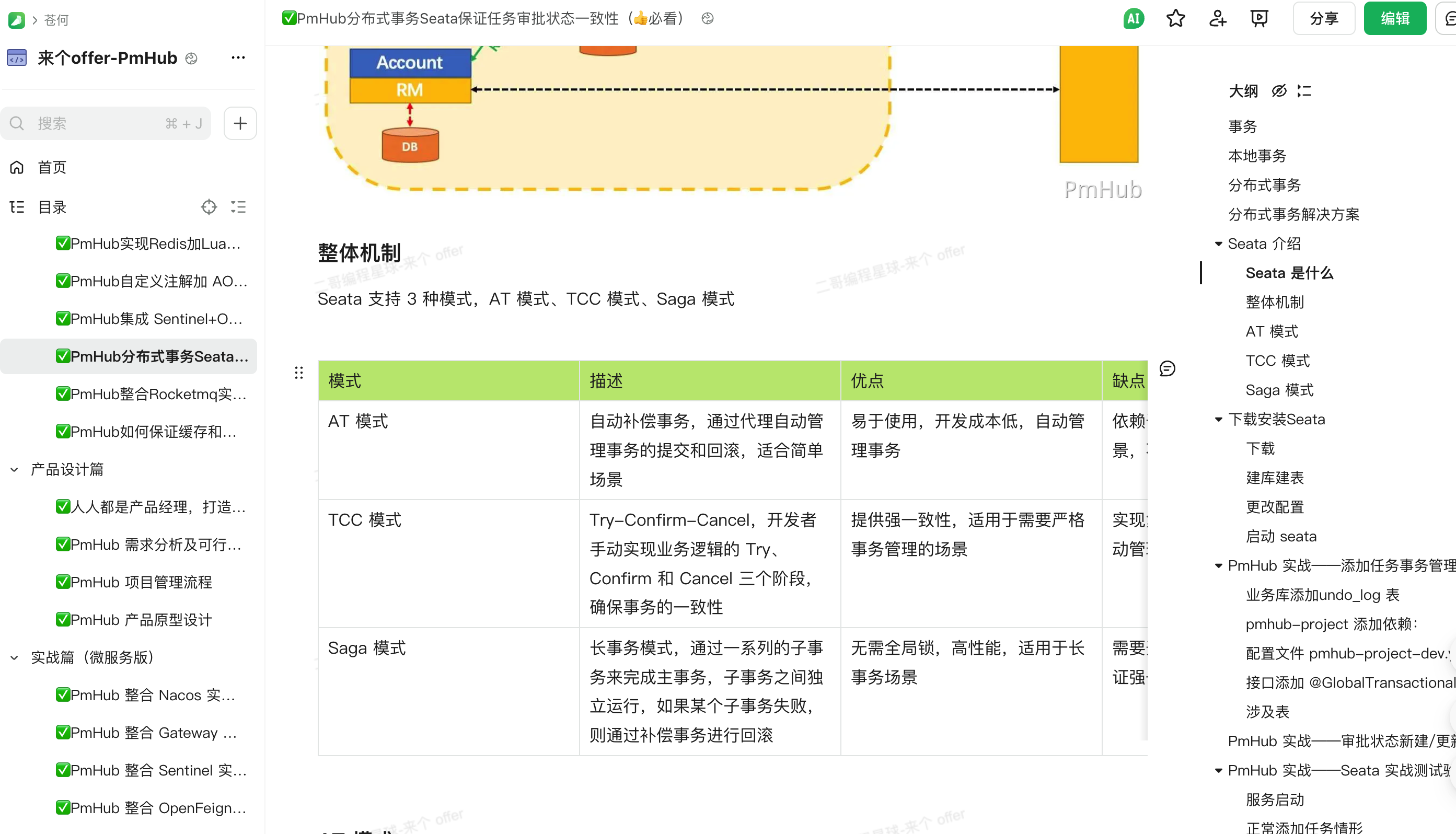The image size is (1456, 834).
Task: Click the globe icon beside 来个offer-PmHub
Action: tap(191, 58)
